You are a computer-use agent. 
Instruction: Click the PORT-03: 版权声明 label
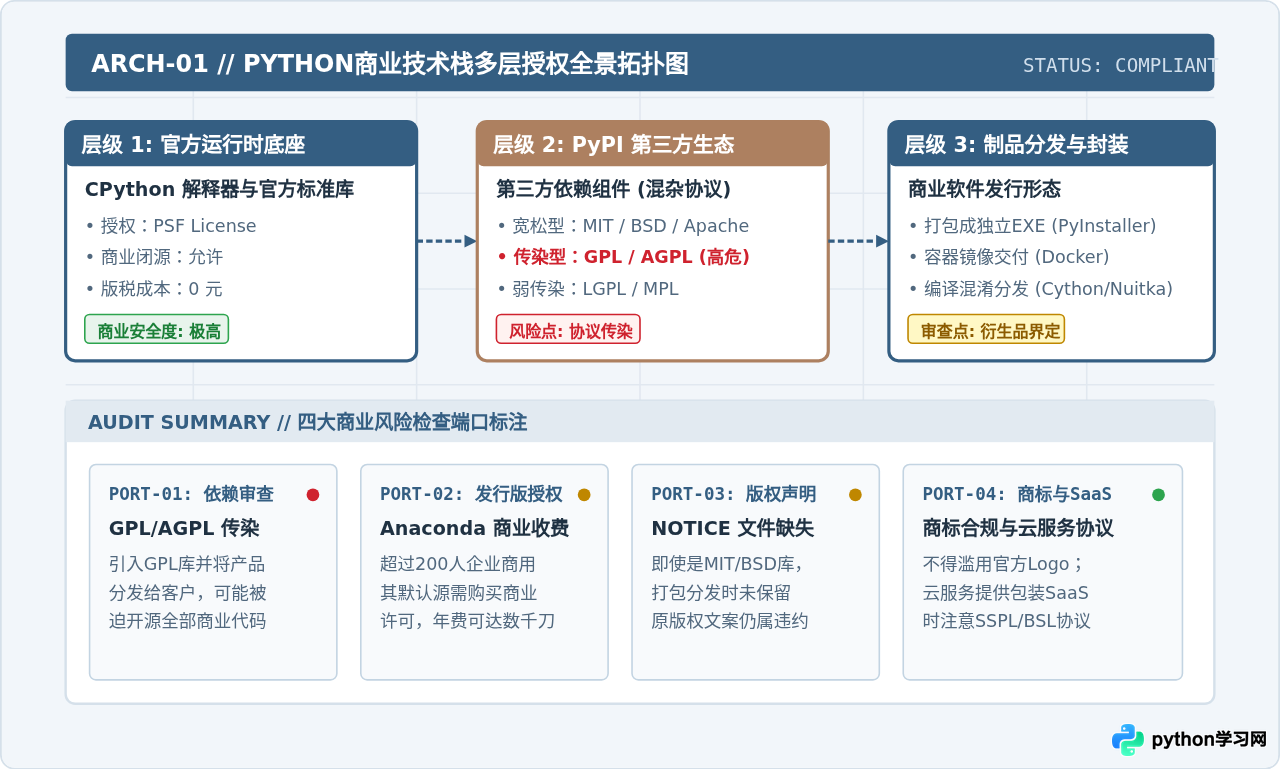tap(734, 494)
